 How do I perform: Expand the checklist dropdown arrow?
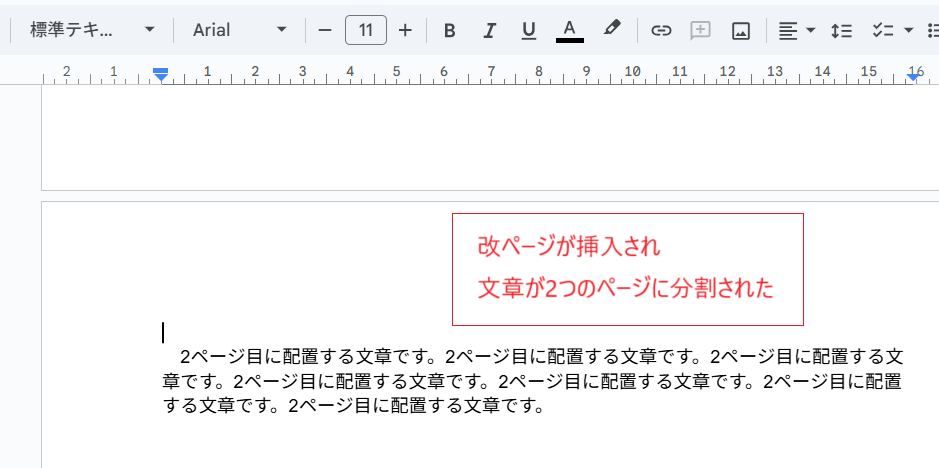[908, 31]
